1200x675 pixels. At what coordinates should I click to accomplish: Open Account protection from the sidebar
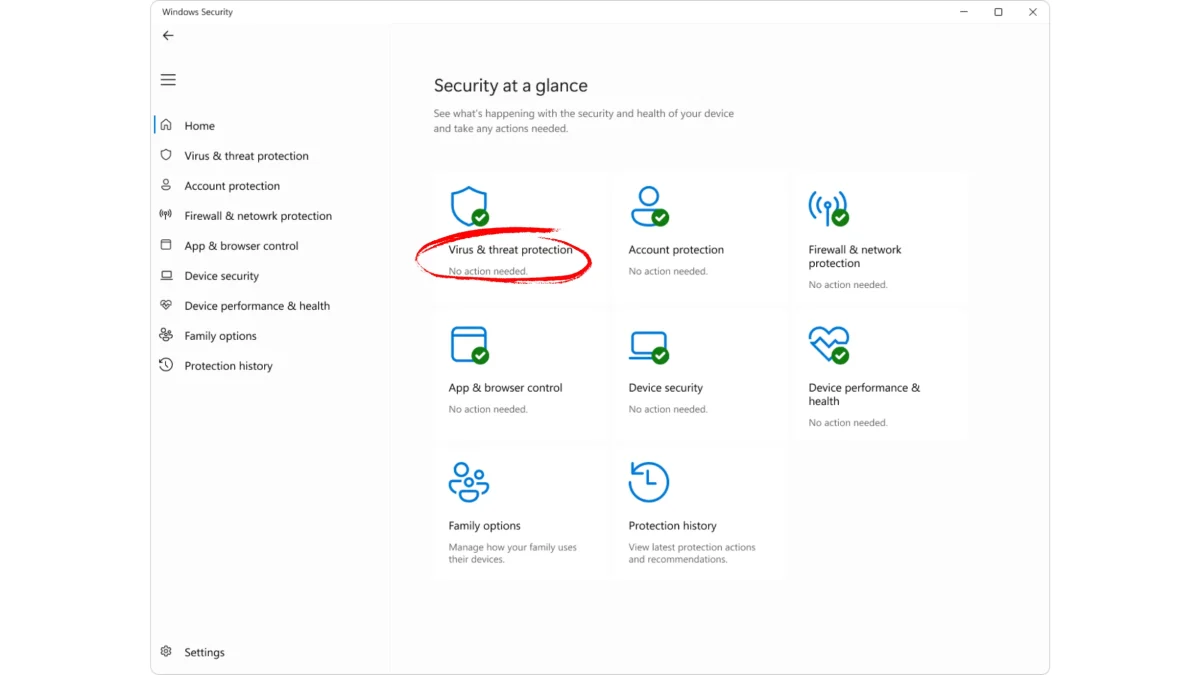tap(232, 186)
